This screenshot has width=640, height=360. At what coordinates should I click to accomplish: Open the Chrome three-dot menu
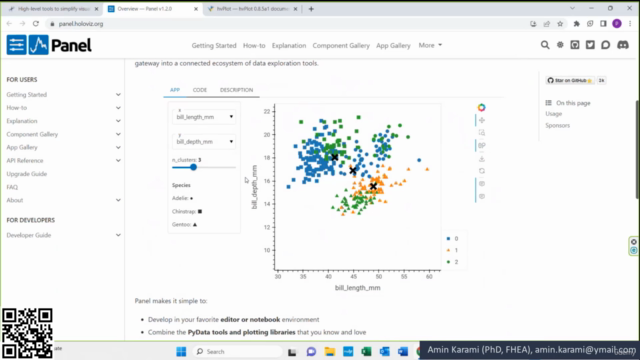point(630,24)
